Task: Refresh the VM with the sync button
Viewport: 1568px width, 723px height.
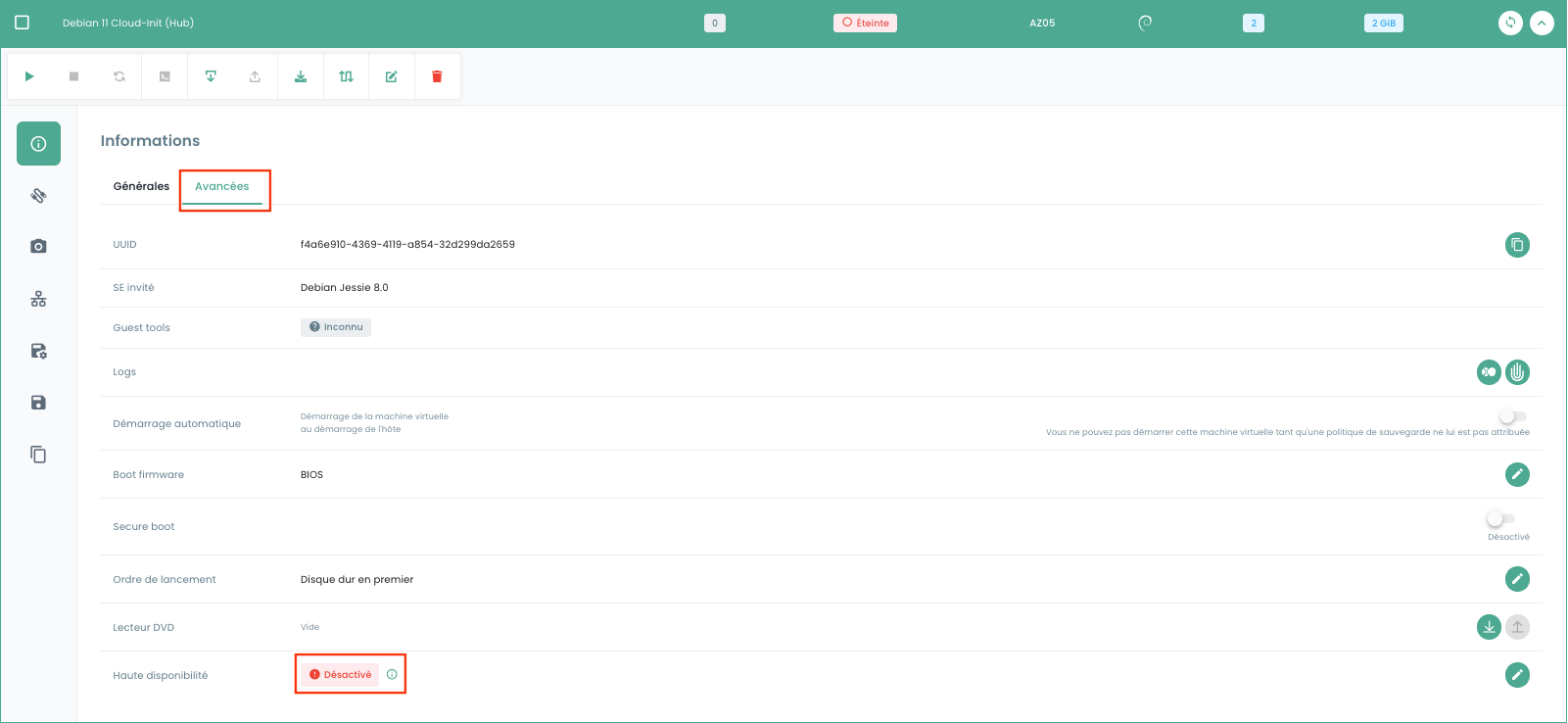Action: point(1510,23)
